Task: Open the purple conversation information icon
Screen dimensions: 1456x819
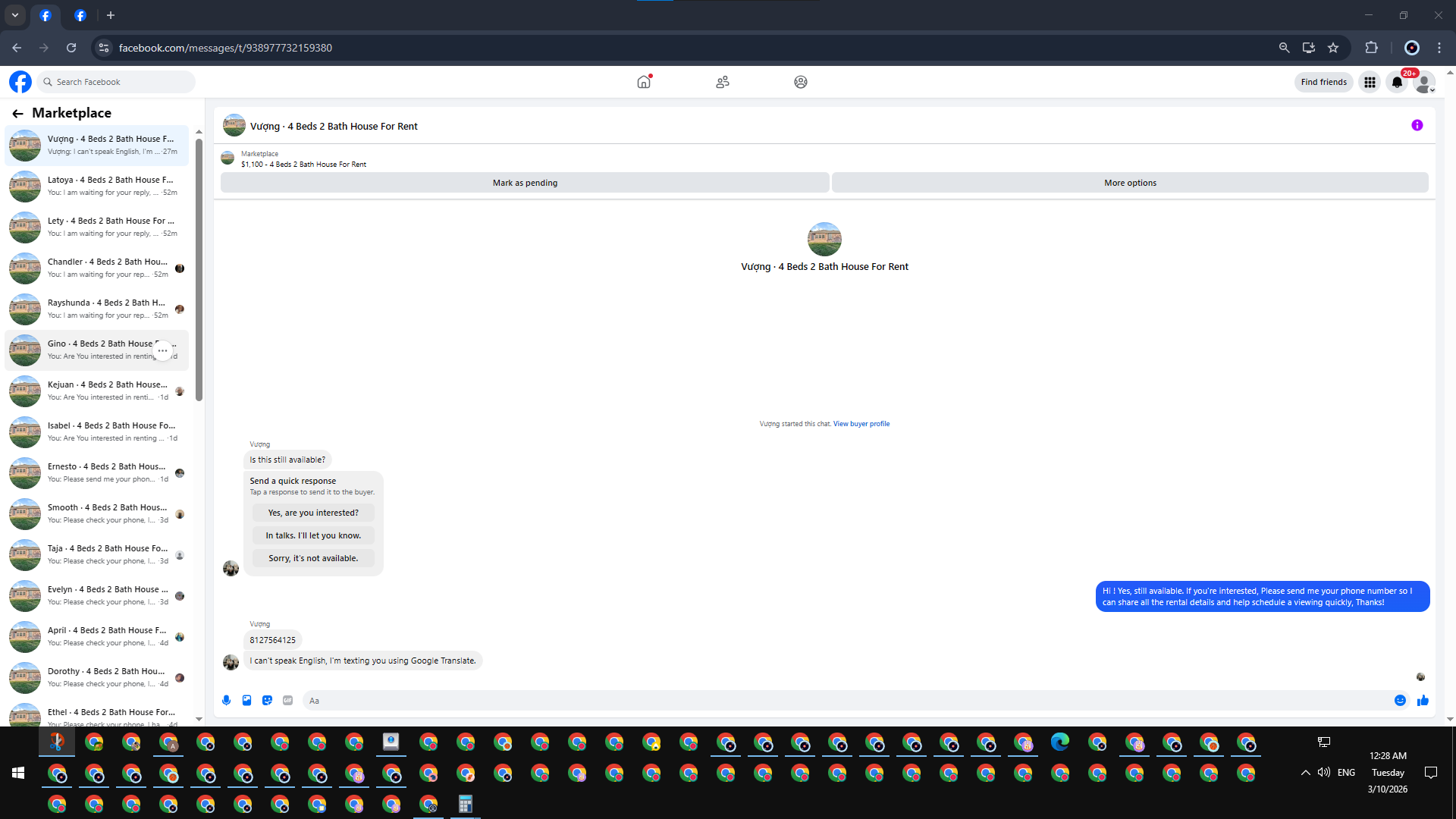Action: (1417, 126)
